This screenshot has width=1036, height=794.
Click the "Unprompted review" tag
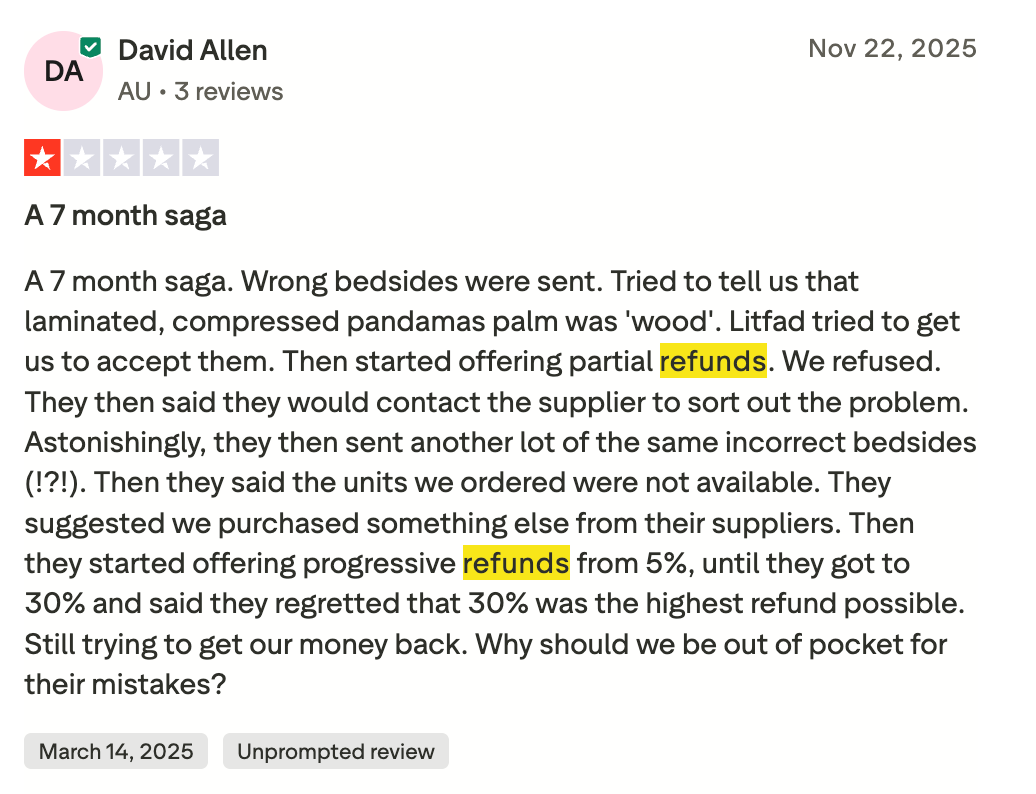click(336, 751)
